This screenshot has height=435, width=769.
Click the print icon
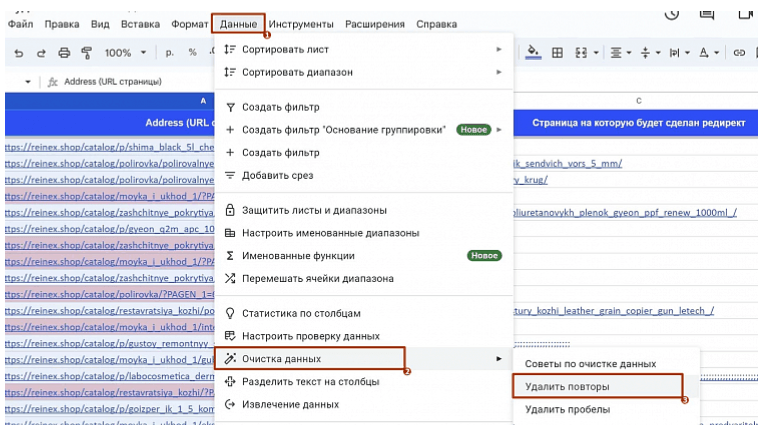[64, 53]
